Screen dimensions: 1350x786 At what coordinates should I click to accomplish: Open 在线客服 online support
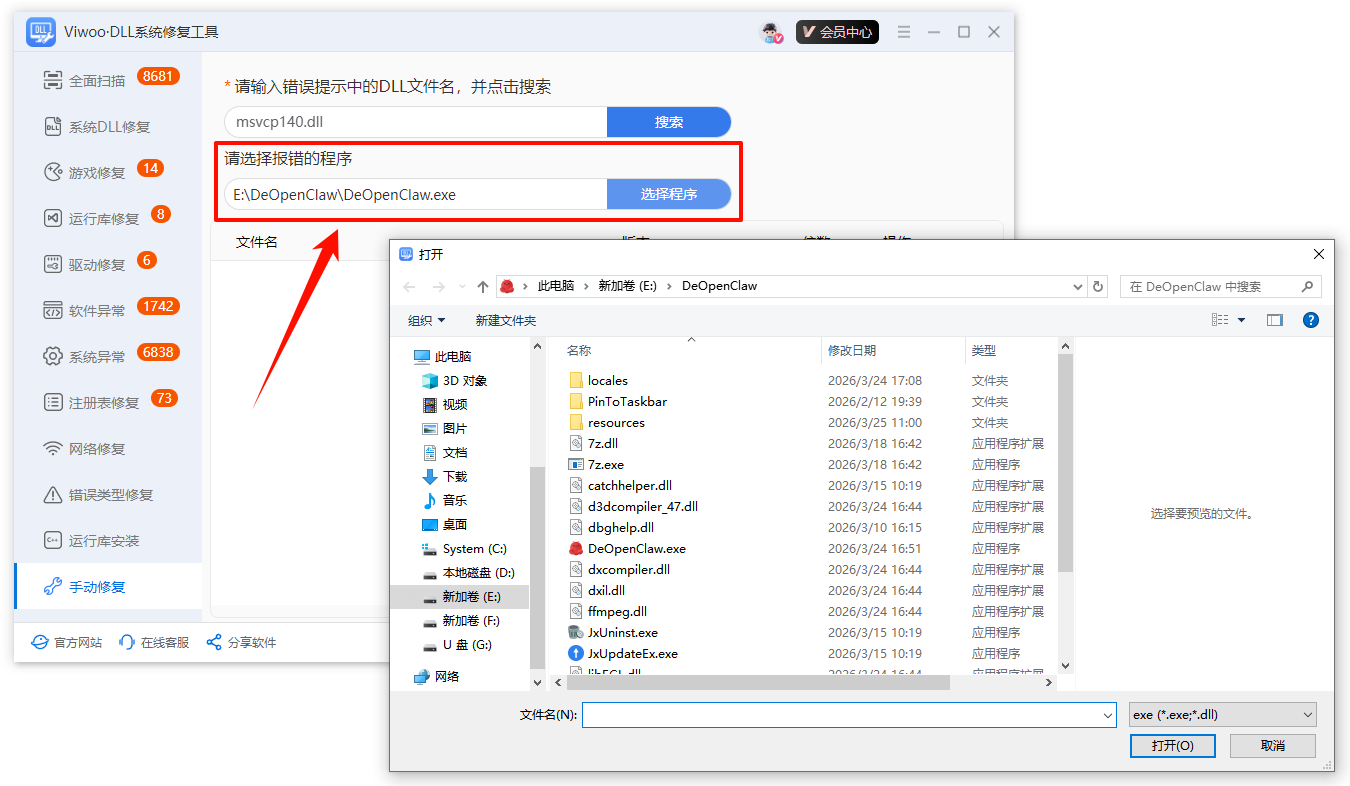click(x=154, y=643)
